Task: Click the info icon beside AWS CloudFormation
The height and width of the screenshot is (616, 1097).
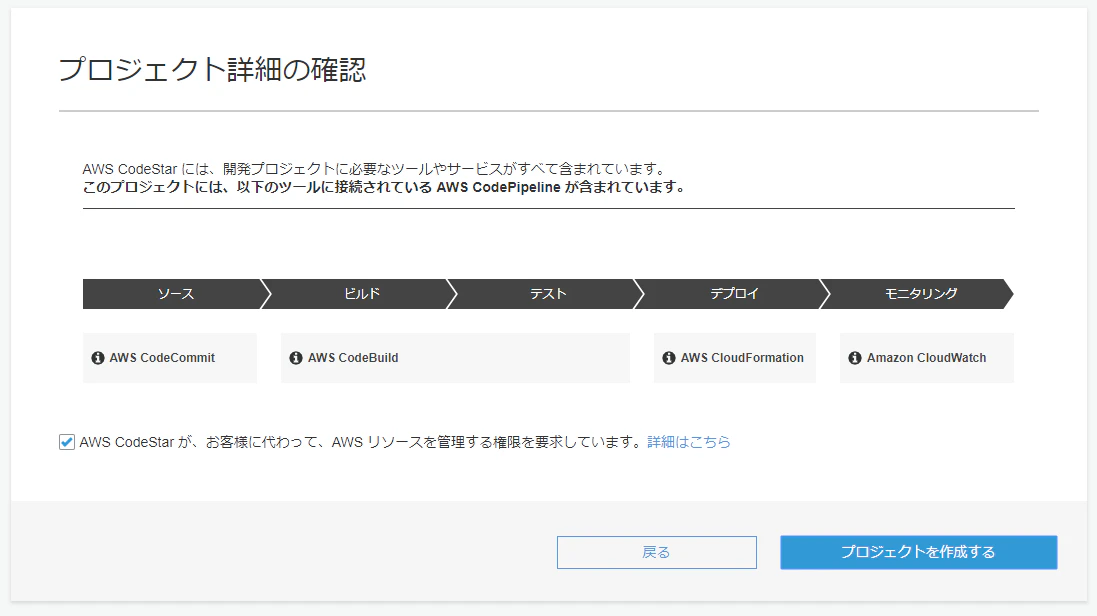Action: [x=669, y=358]
